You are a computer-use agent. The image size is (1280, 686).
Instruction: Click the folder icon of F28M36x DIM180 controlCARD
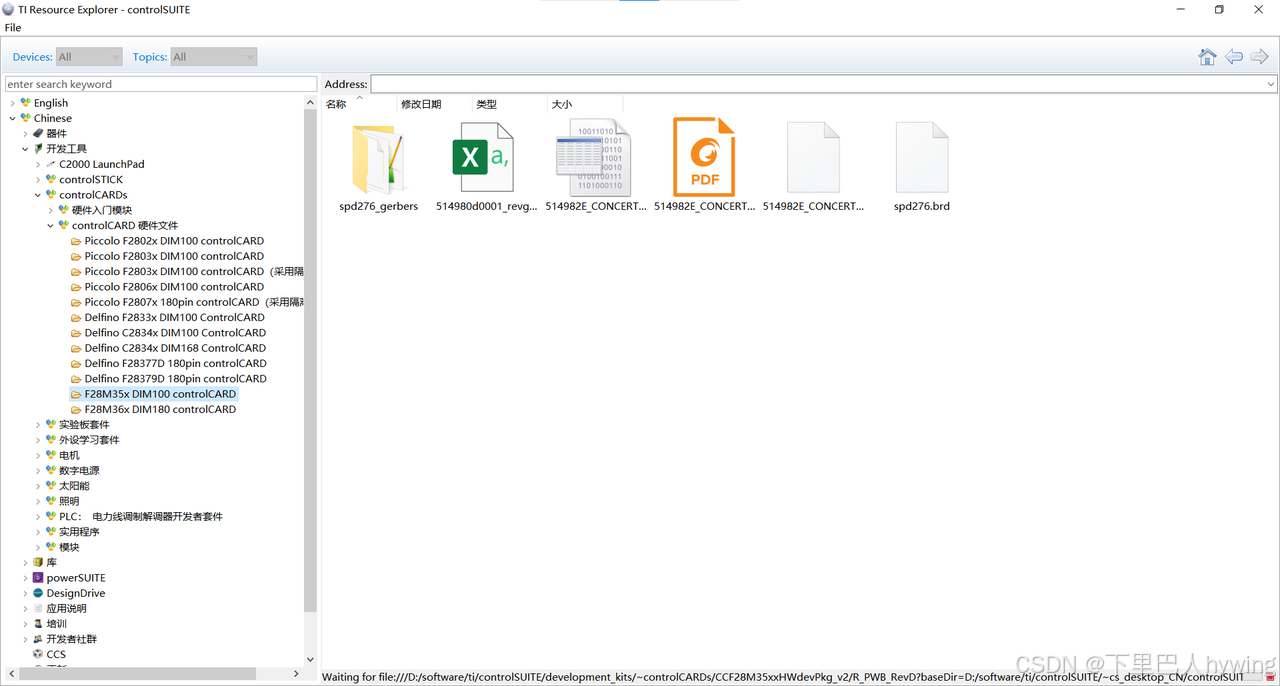76,409
